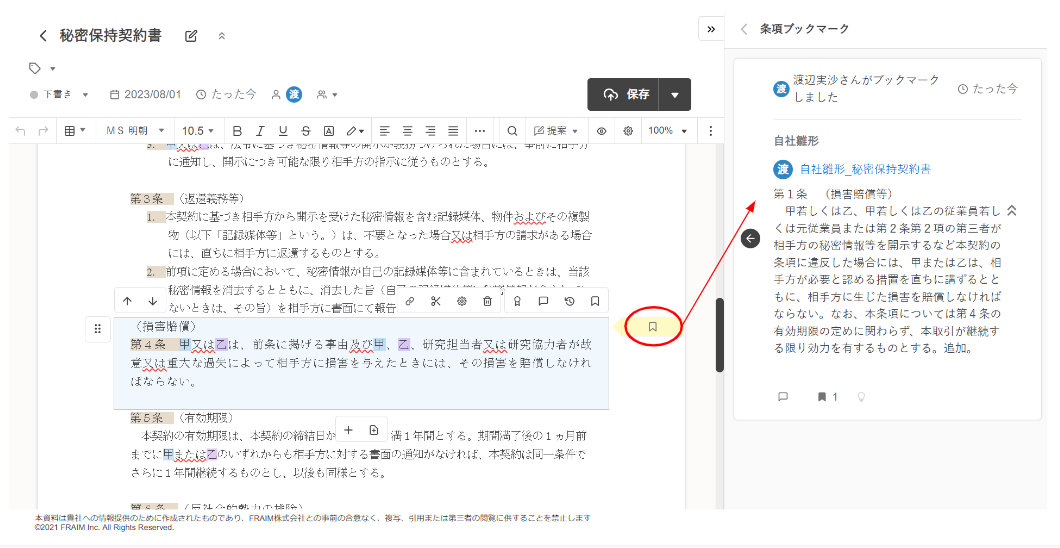
Task: Click the circled bookmark icon beside Article 4
Action: [x=652, y=327]
